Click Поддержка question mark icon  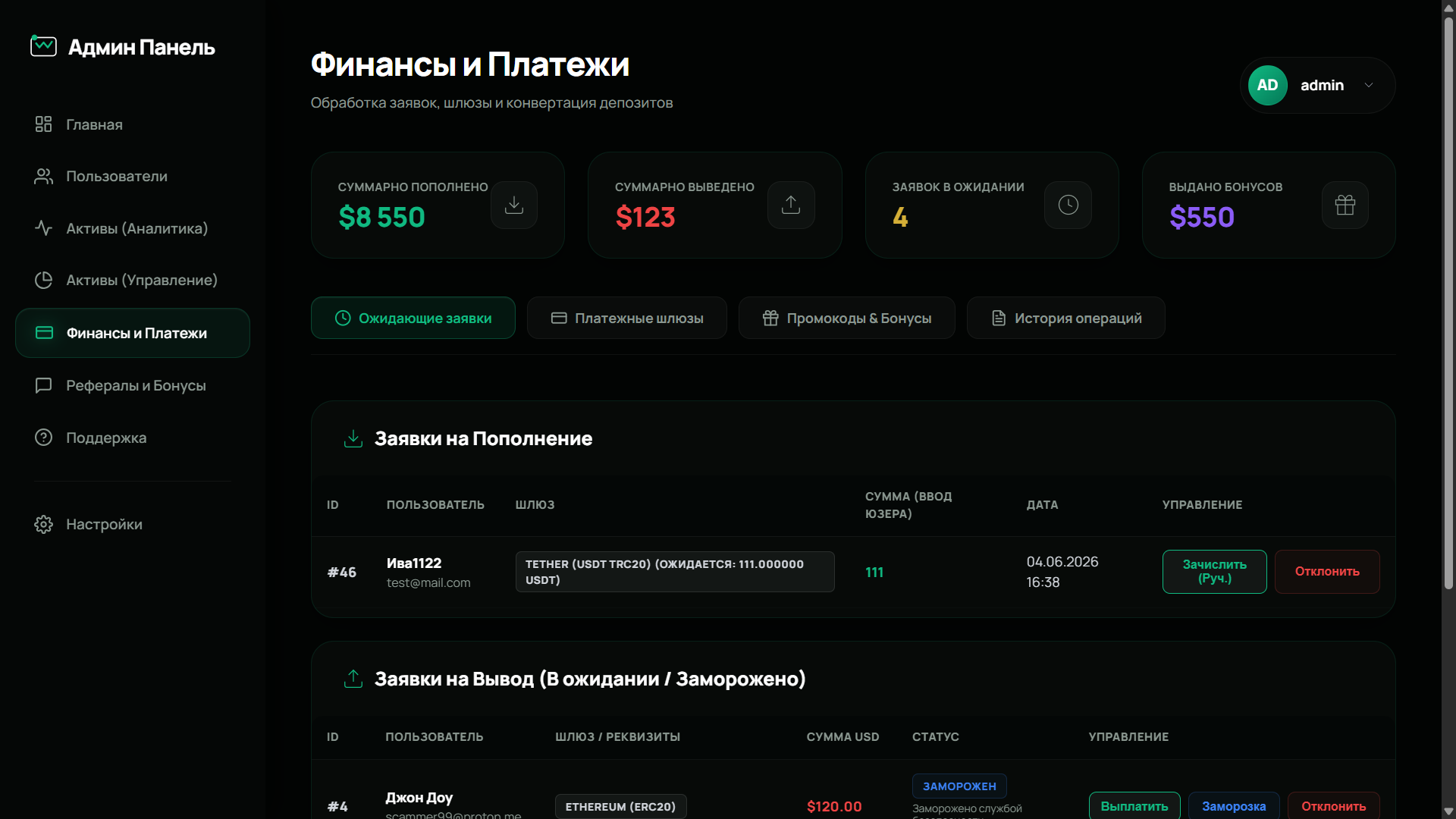[43, 438]
